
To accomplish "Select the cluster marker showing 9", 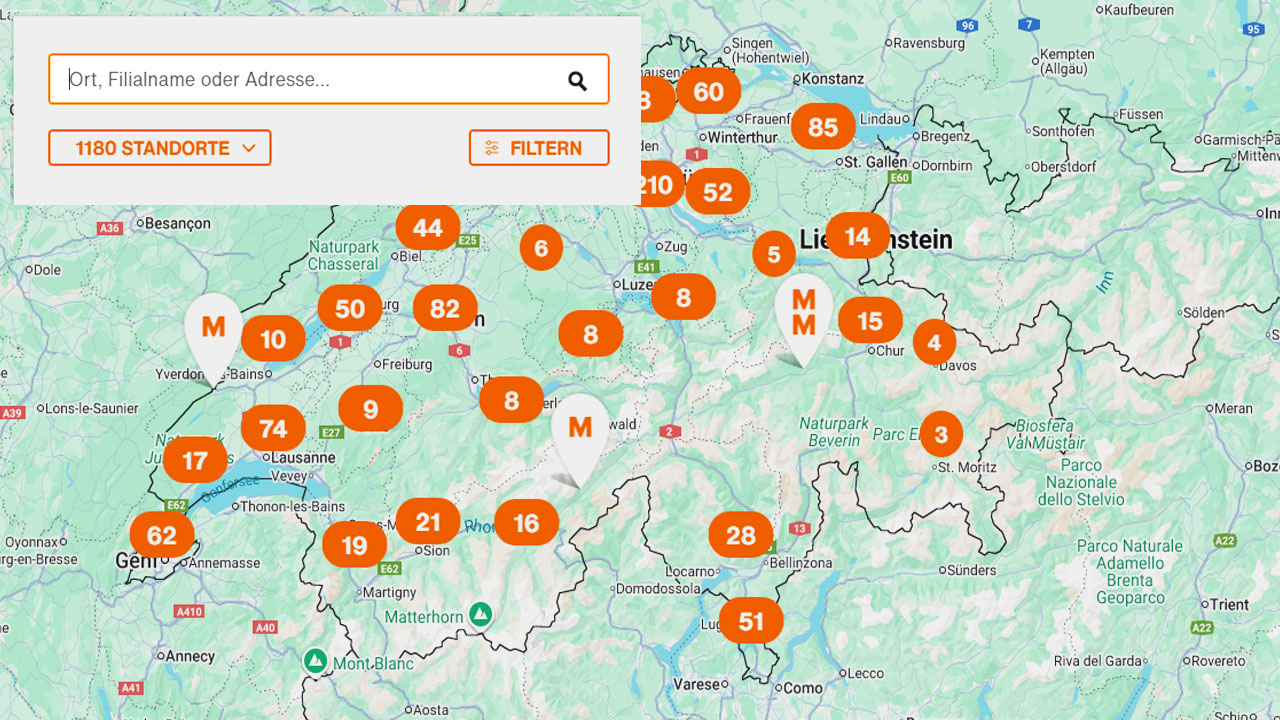I will [x=370, y=408].
